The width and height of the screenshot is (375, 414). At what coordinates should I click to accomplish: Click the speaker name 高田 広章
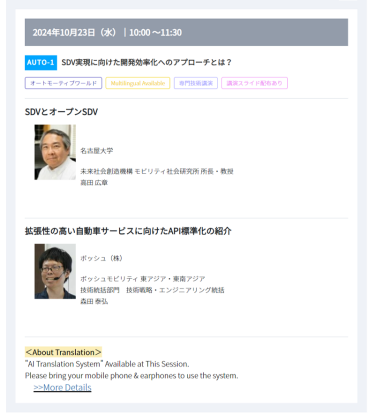pos(94,183)
